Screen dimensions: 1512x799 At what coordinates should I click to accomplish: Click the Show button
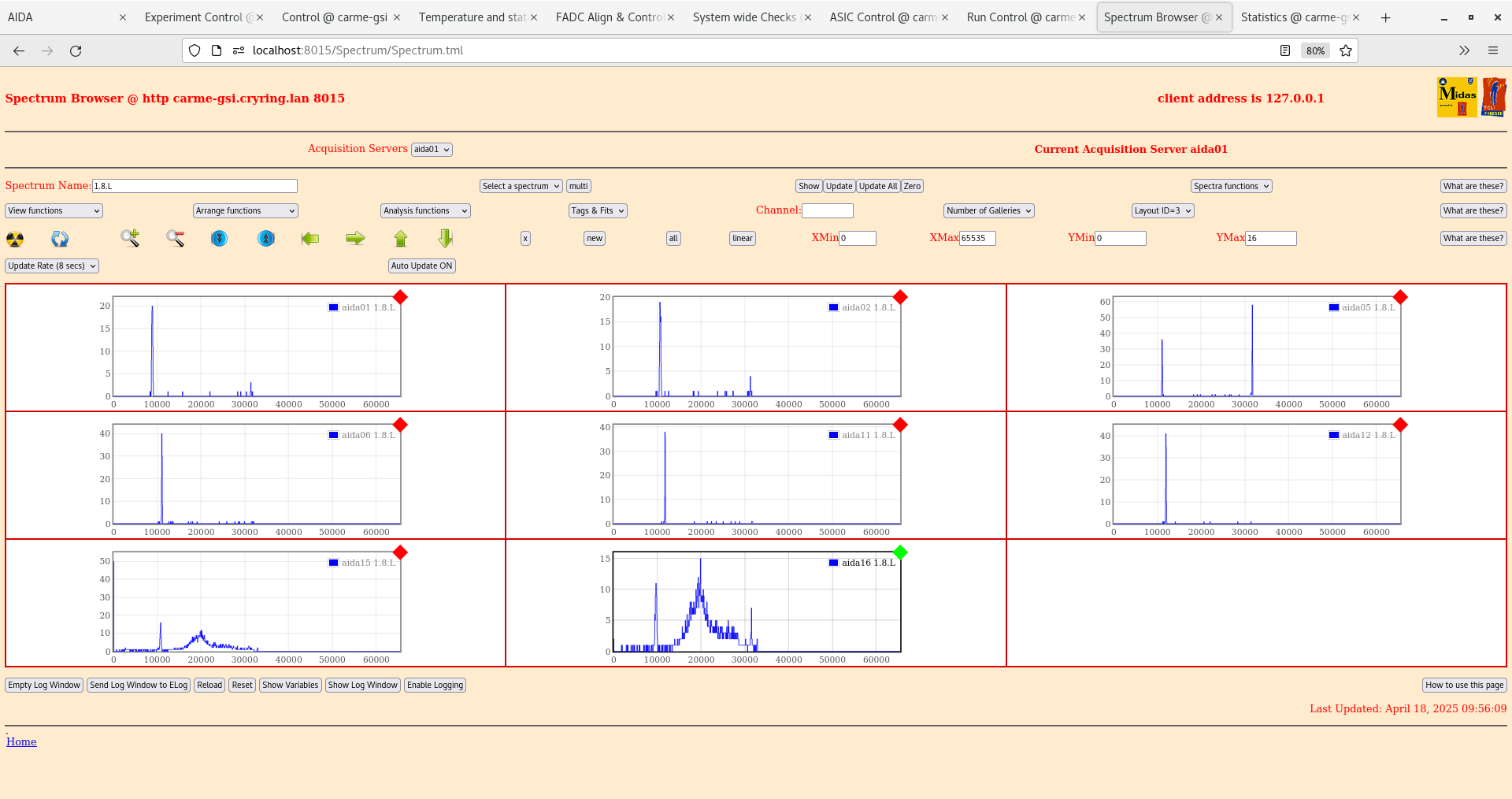[x=809, y=186]
